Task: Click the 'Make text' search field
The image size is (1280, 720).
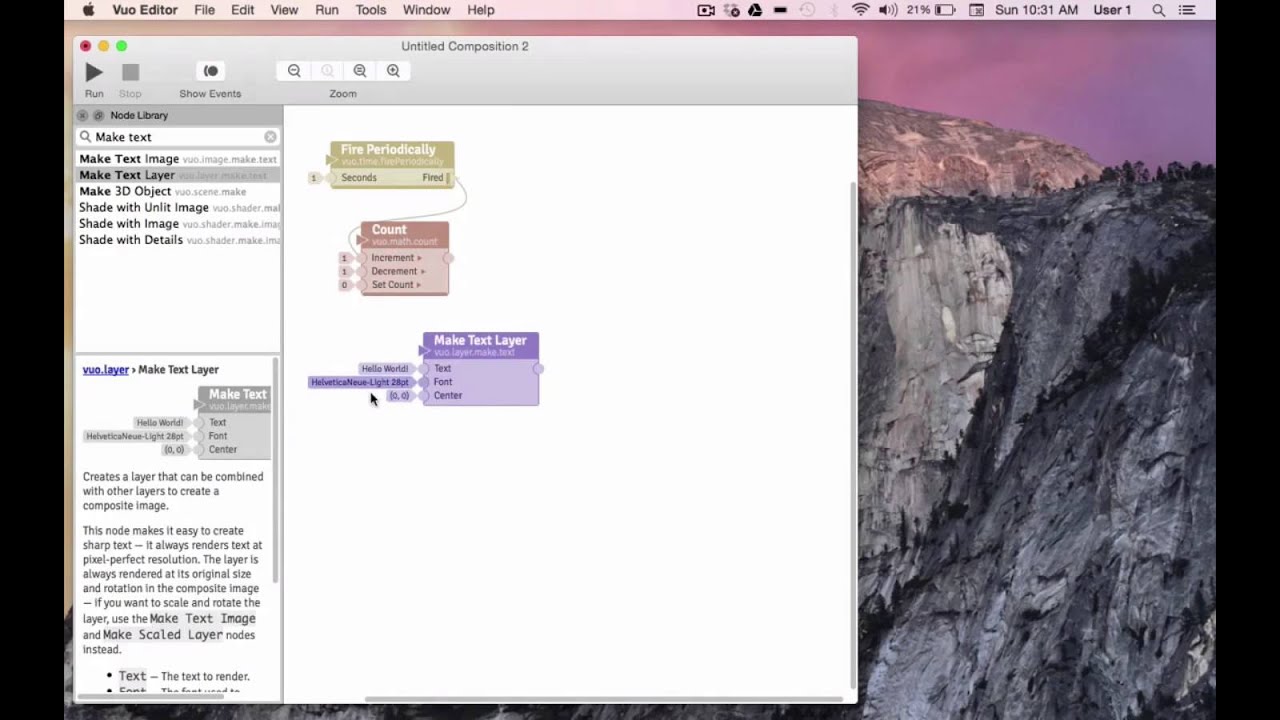Action: (178, 137)
